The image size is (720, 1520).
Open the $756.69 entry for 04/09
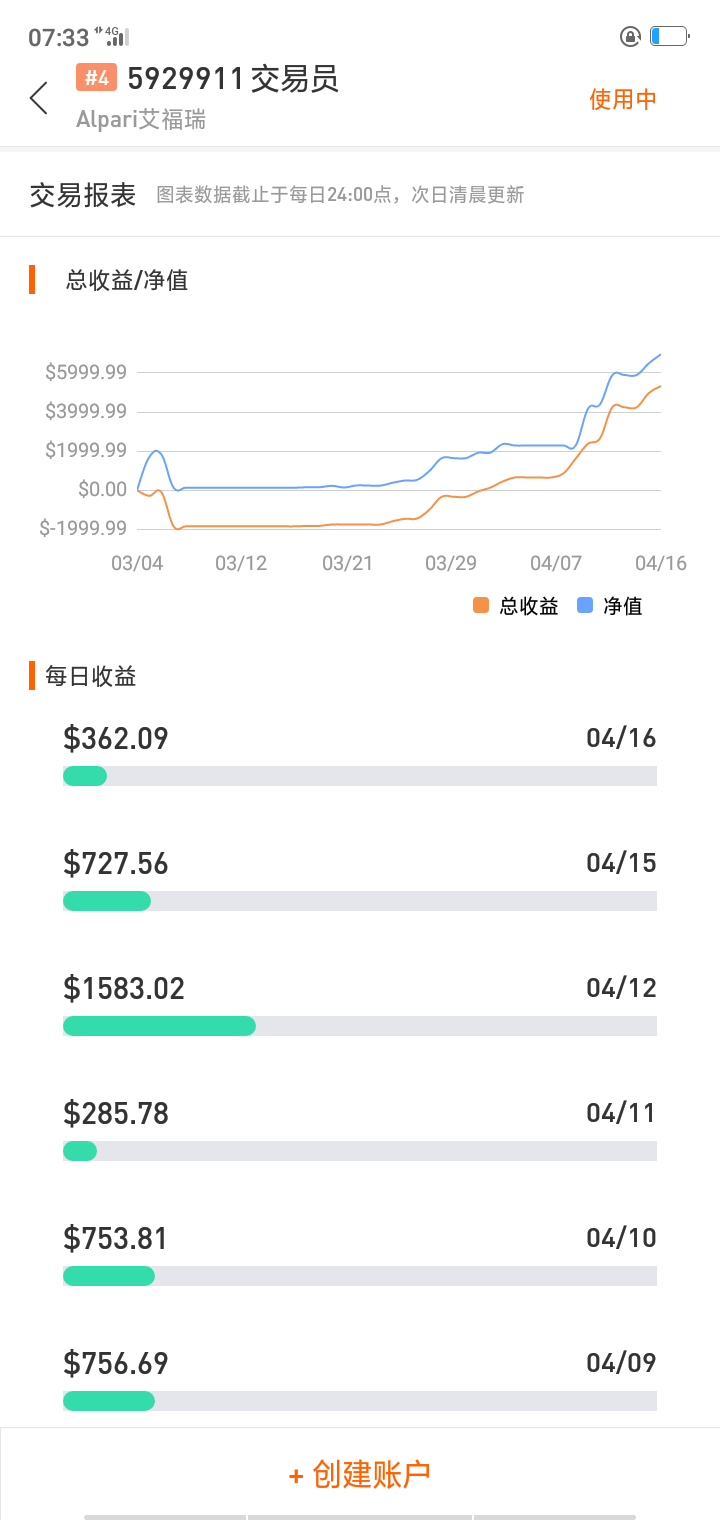(360, 1380)
